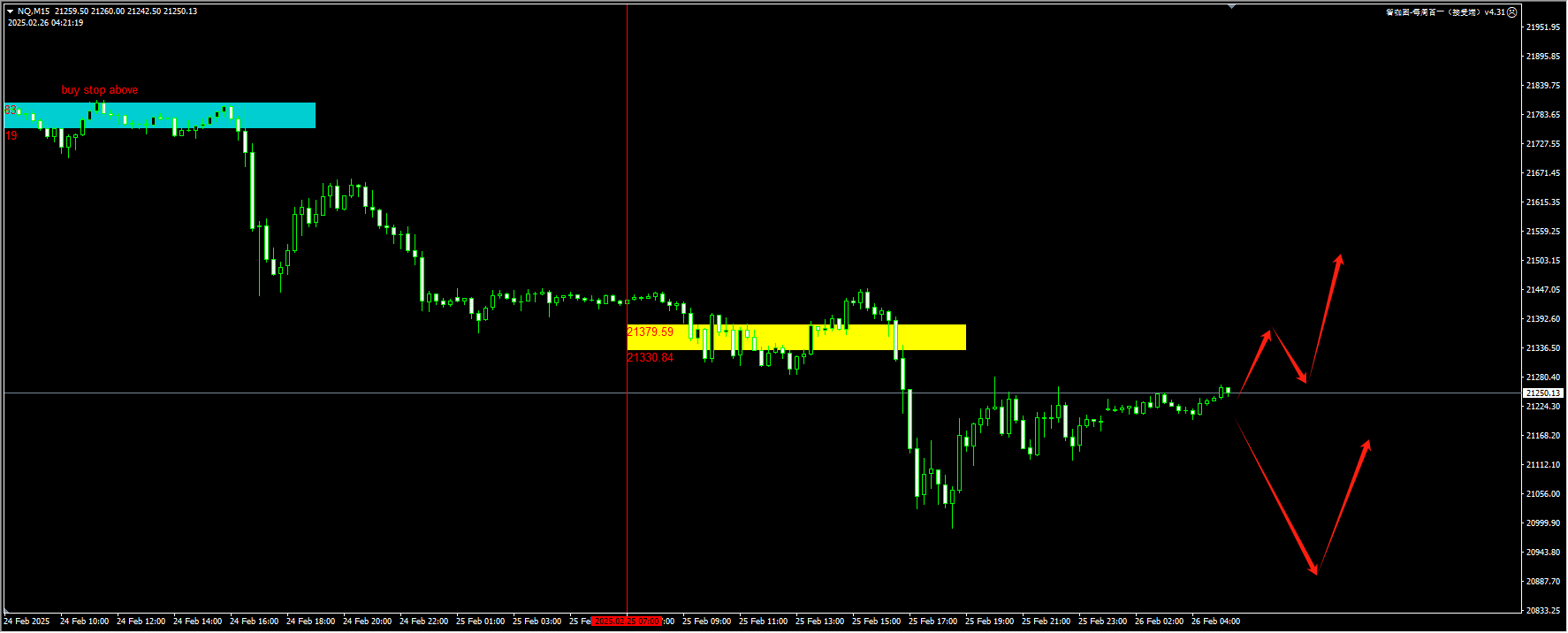
Task: Click the red highlighted crosshair date label
Action: click(627, 622)
